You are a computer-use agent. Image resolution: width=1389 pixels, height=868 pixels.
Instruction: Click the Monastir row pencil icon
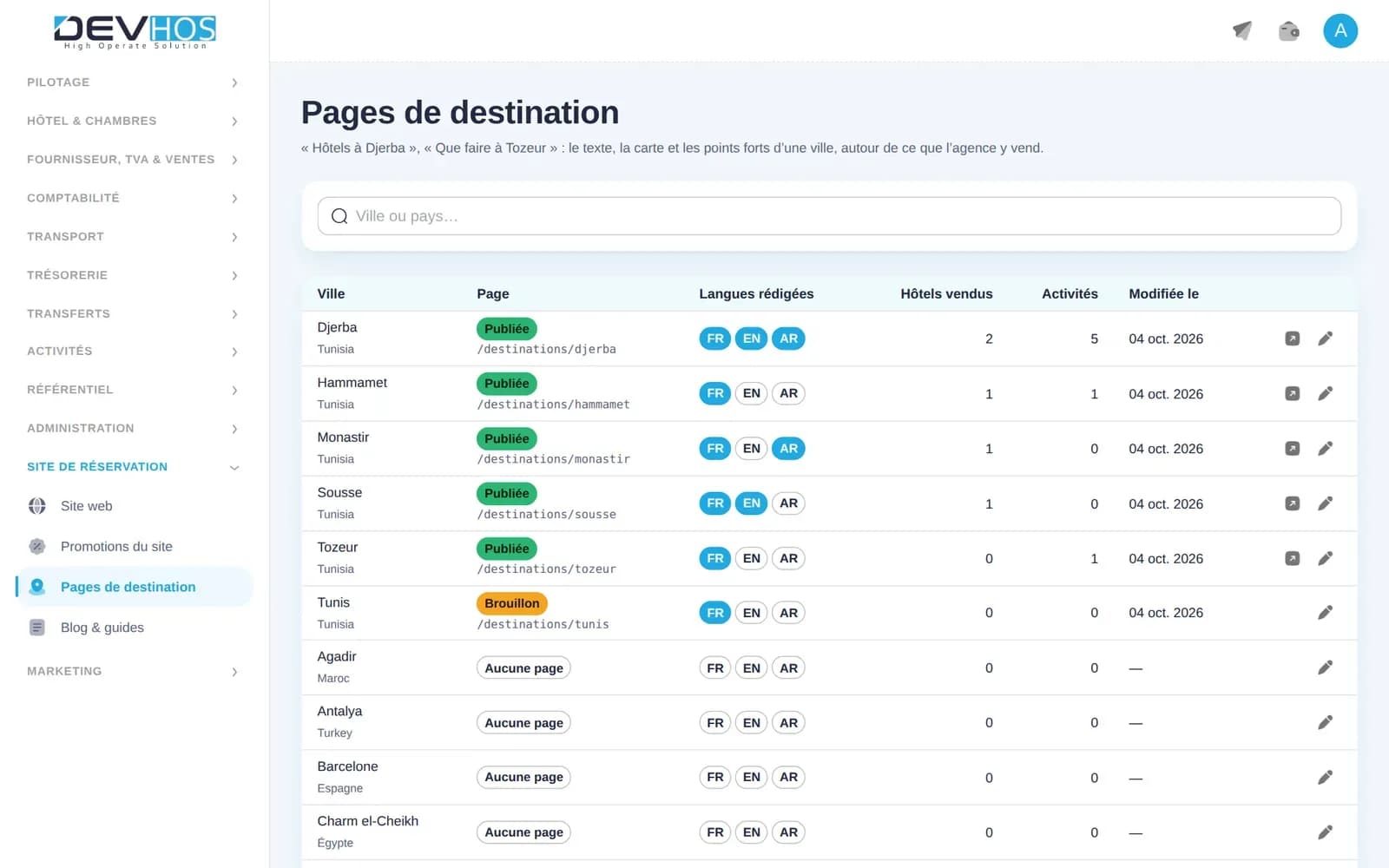(1325, 449)
